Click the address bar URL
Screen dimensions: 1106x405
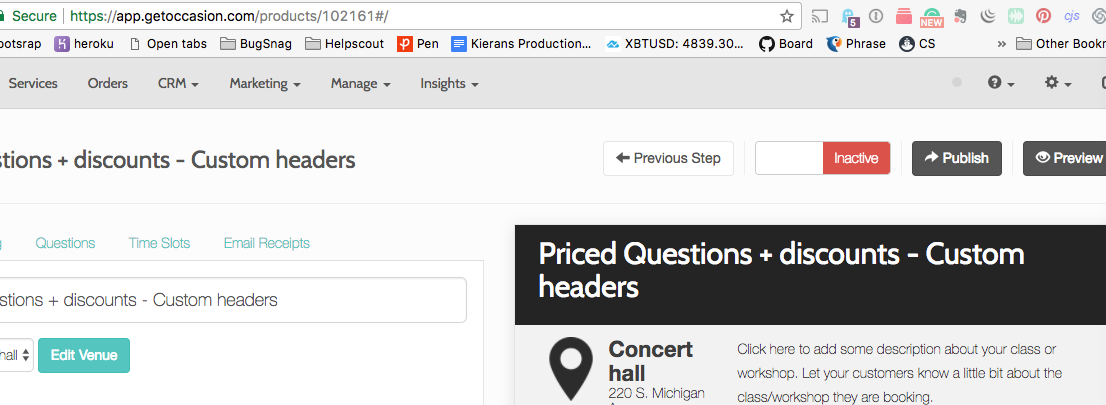coord(229,16)
